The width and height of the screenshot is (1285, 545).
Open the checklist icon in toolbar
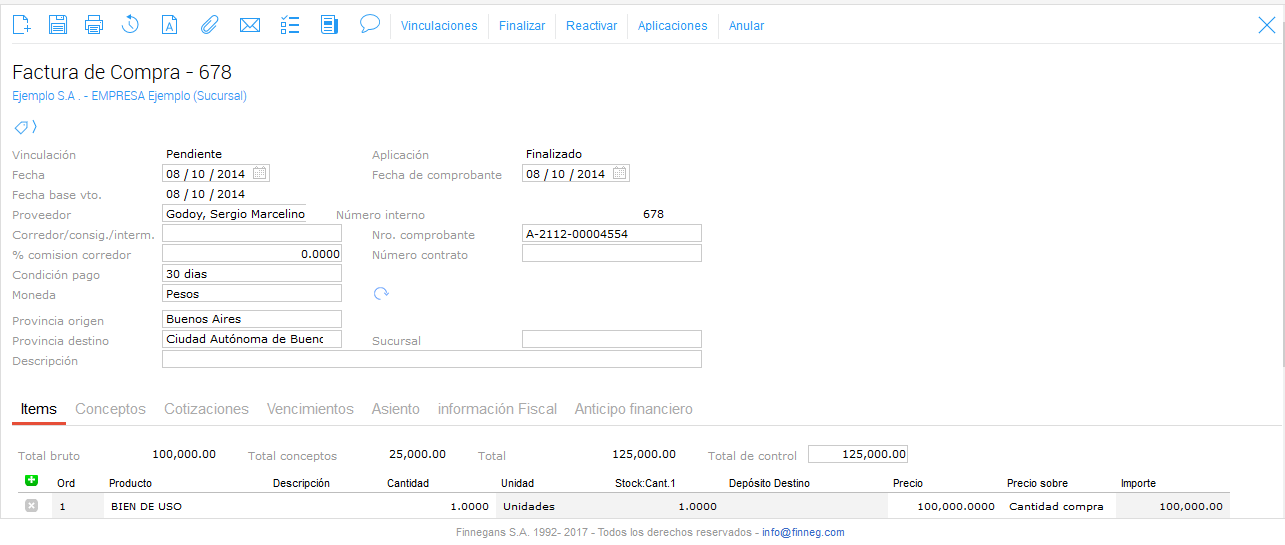click(290, 25)
